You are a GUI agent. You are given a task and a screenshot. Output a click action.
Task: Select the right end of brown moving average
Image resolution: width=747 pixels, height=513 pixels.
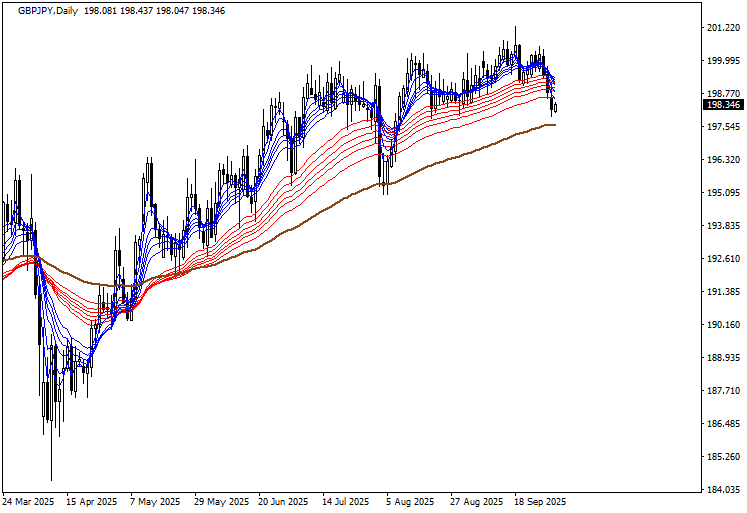[x=554, y=125]
